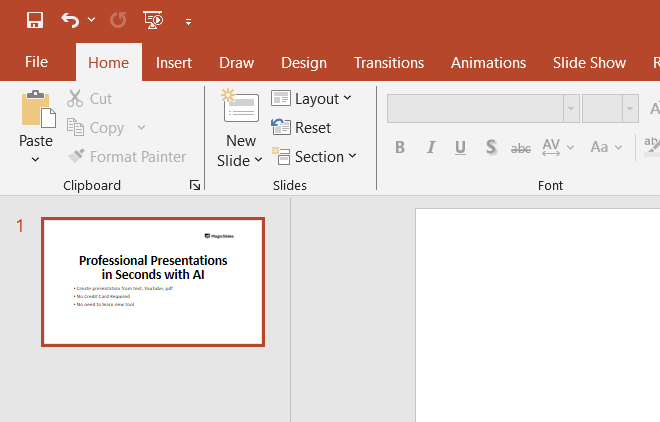Screen dimensions: 660x422
Task: Open the Layout dropdown
Action: click(311, 98)
